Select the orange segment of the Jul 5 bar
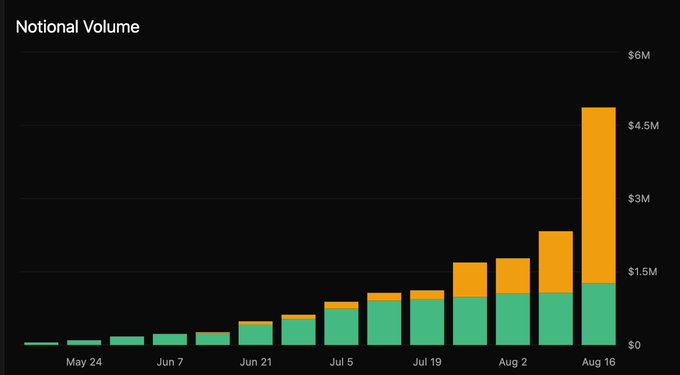 (341, 305)
